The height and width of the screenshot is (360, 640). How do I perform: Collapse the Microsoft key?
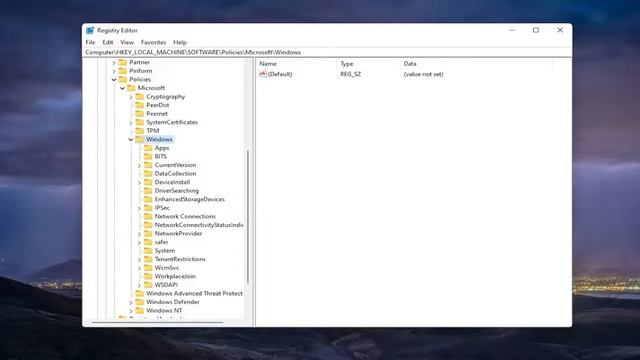[x=122, y=88]
